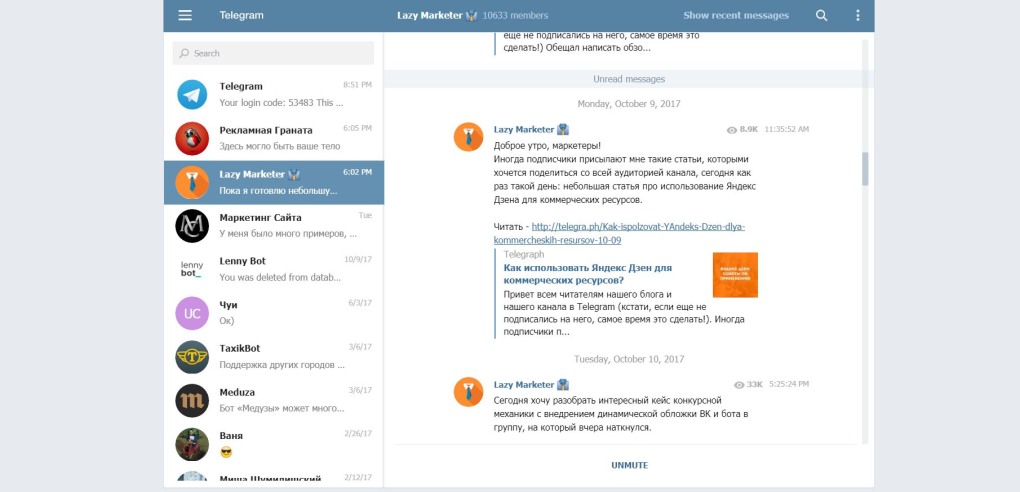This screenshot has width=1020, height=492.
Task: Click Миша Шумилинский chat name
Action: 270,478
